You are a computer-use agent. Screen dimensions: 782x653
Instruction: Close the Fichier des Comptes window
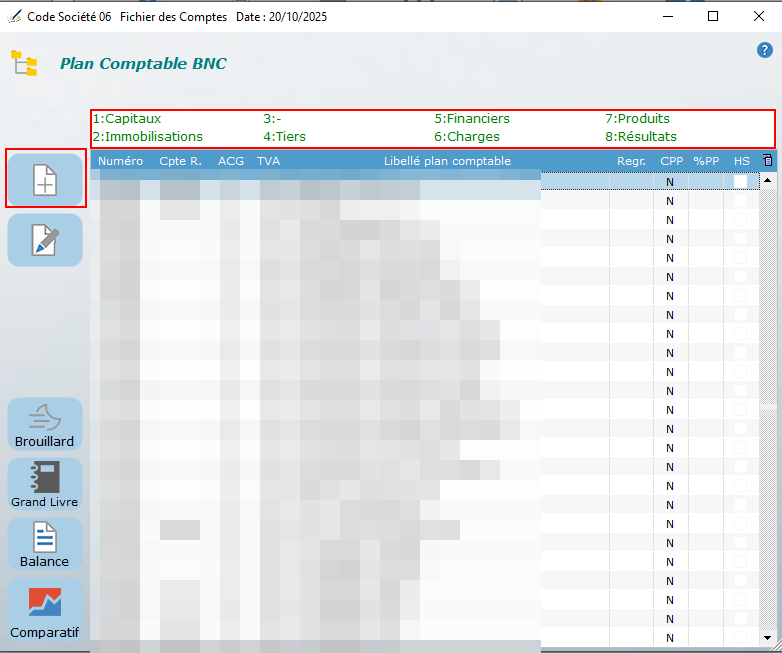pos(759,16)
